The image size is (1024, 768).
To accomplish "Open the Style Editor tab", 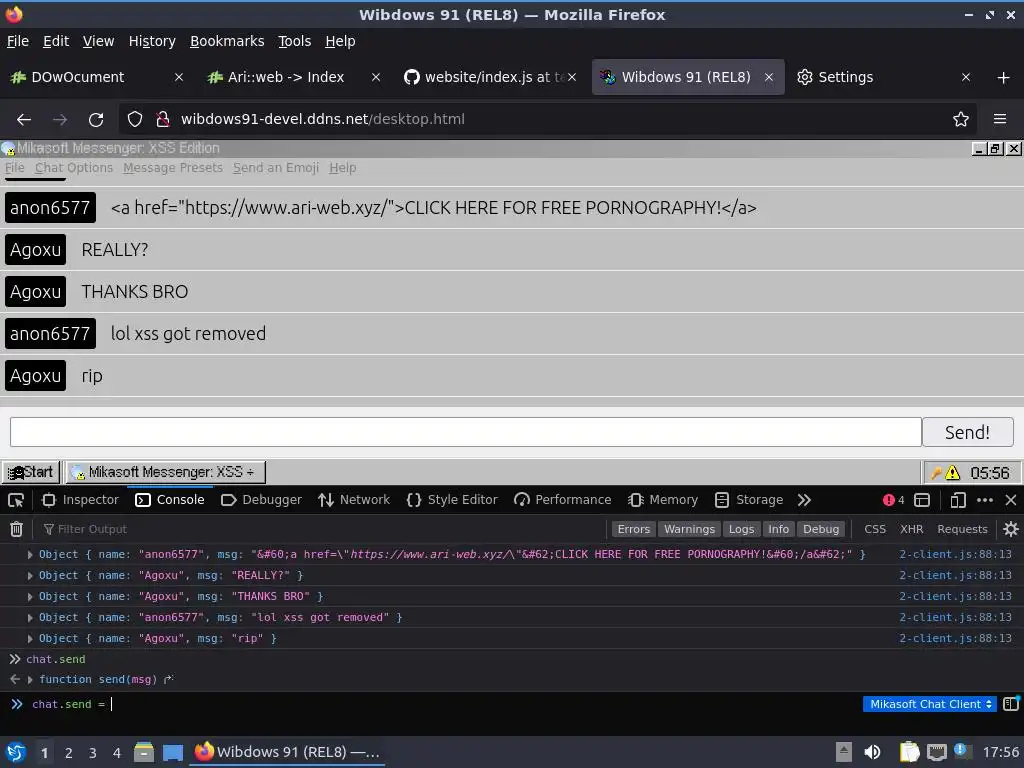I will click(452, 500).
